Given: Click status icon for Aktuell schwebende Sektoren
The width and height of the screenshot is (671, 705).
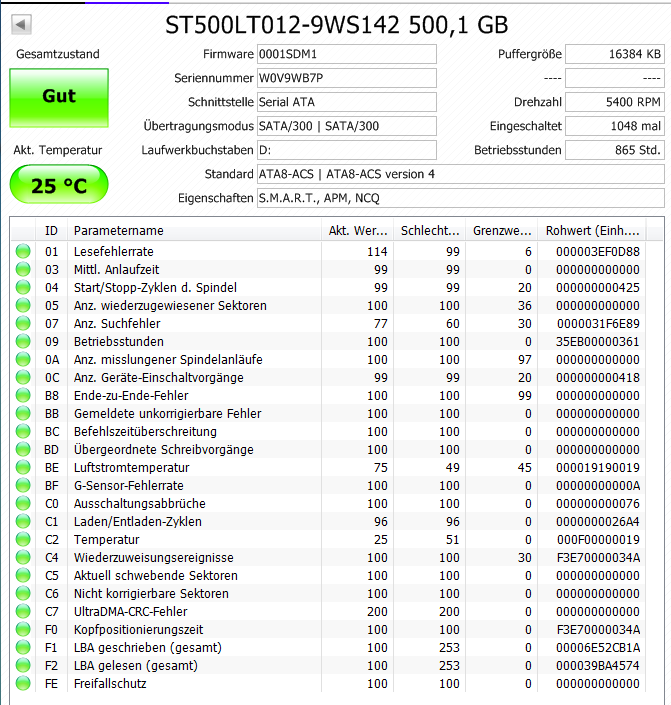Looking at the screenshot, I should [23, 575].
